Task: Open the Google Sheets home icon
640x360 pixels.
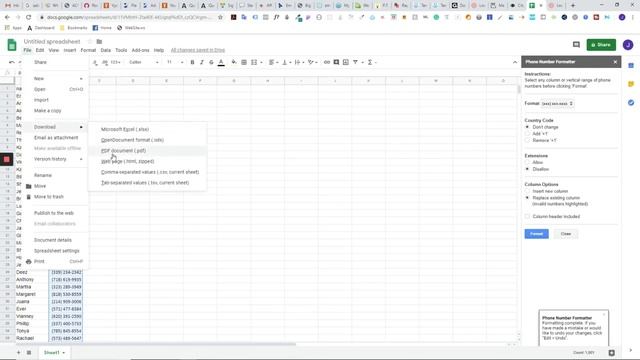Action: pos(12,45)
